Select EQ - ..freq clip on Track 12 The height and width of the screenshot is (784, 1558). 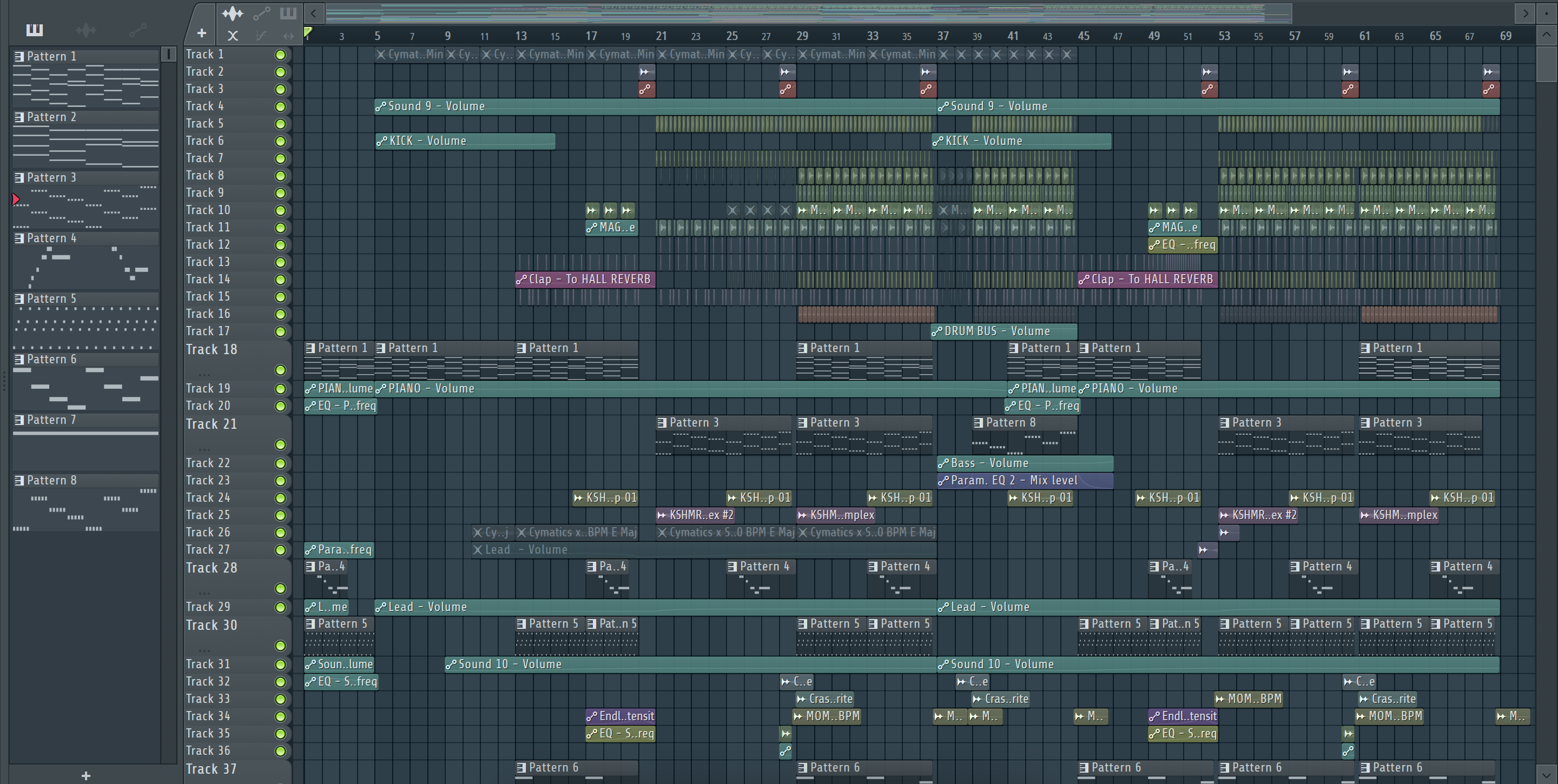1183,245
